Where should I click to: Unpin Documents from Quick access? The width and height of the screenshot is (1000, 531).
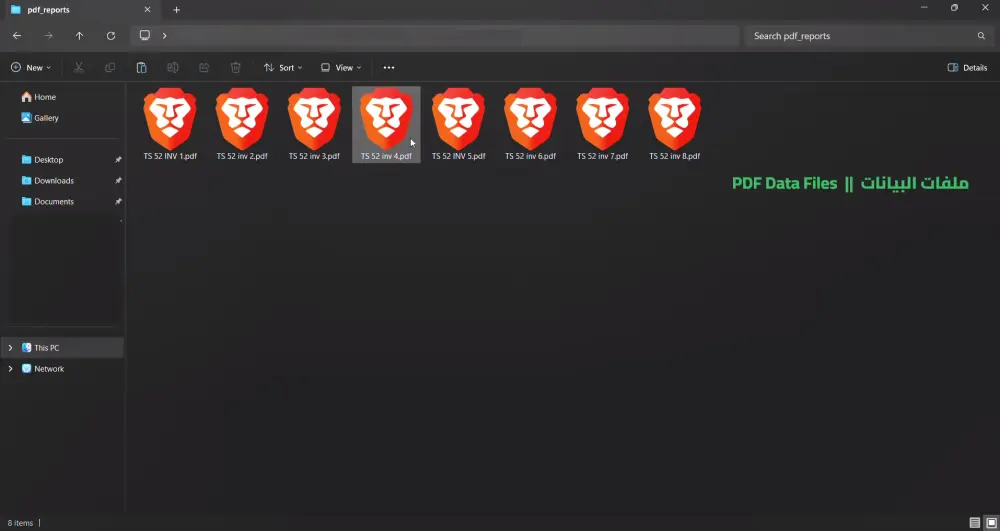pos(118,202)
